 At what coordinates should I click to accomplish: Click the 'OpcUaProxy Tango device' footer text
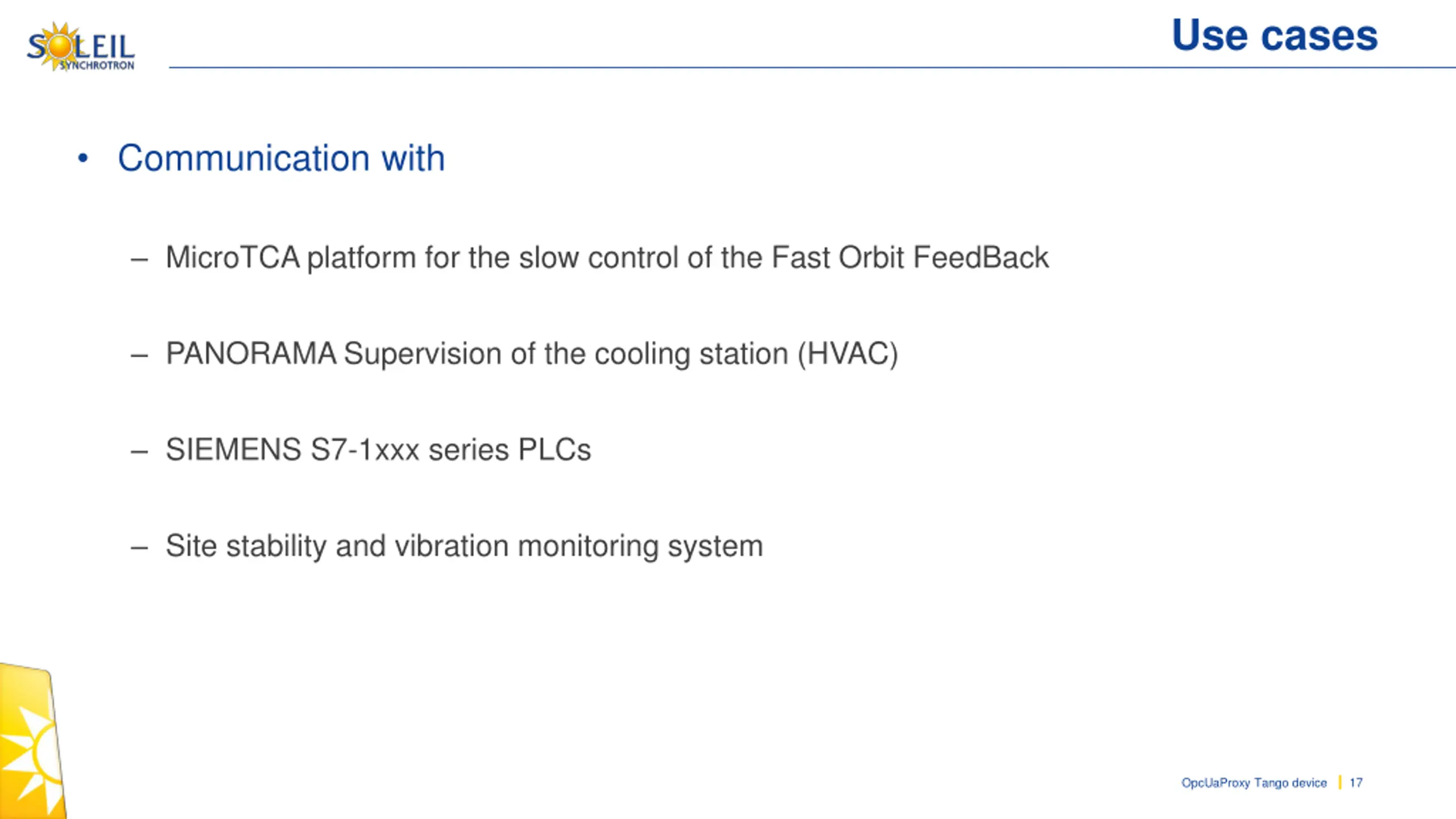(1254, 783)
